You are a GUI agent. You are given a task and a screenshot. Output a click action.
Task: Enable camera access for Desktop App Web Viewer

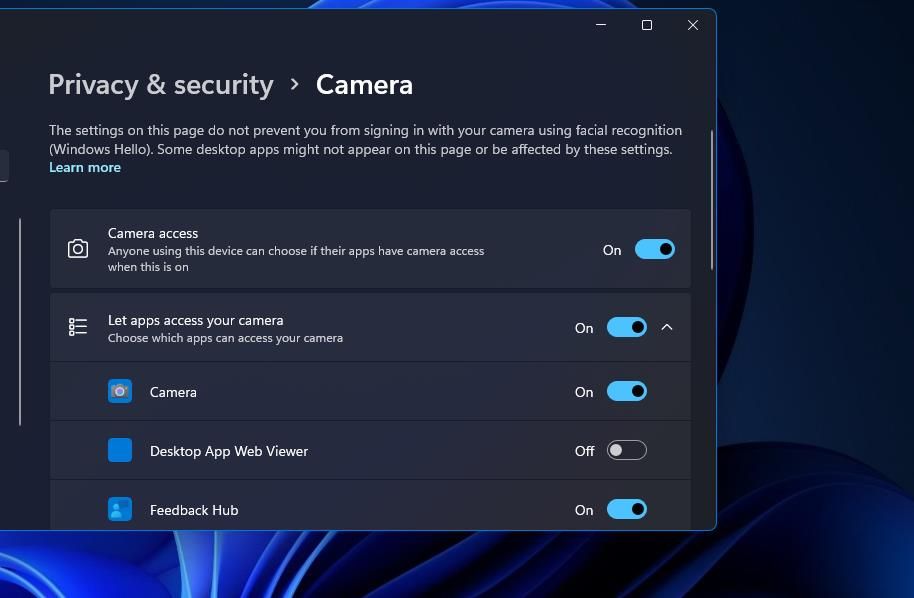tap(627, 450)
